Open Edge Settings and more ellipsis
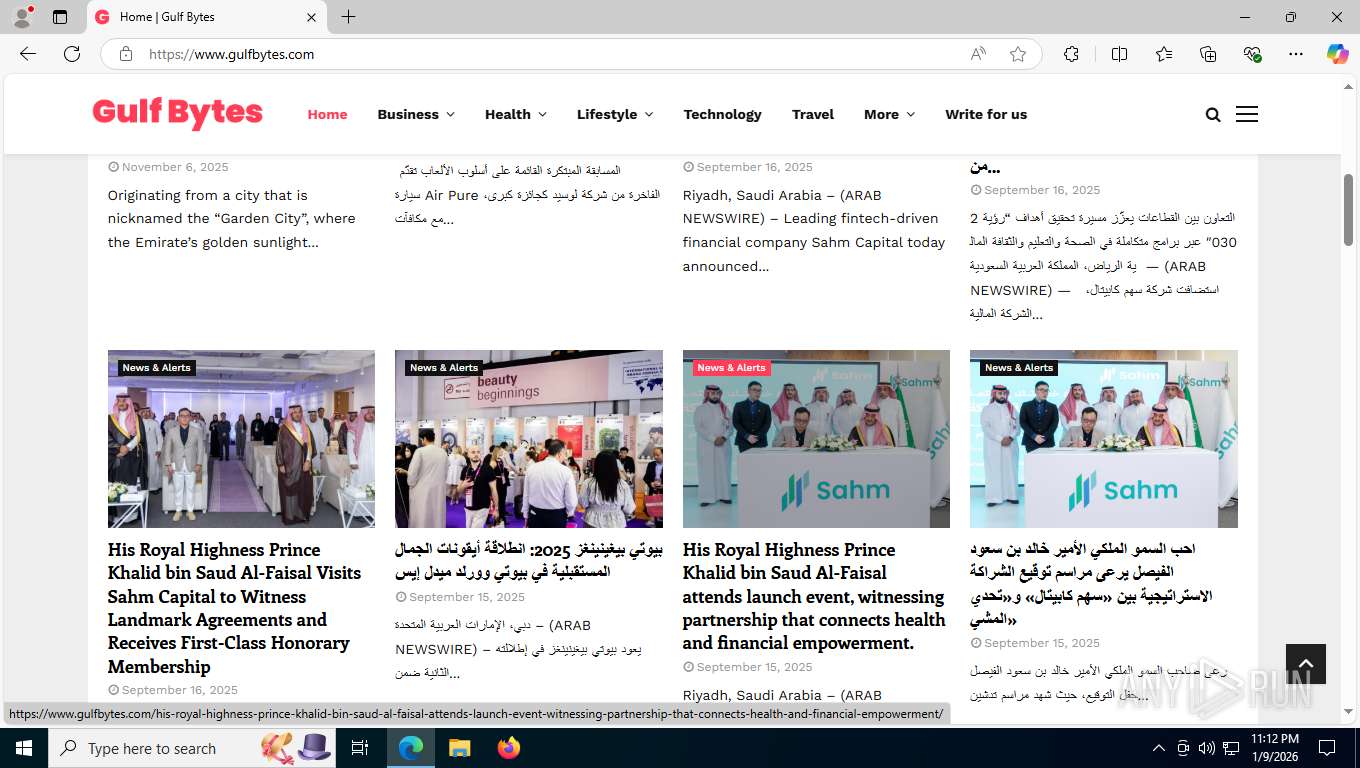The height and width of the screenshot is (768, 1360). point(1296,54)
